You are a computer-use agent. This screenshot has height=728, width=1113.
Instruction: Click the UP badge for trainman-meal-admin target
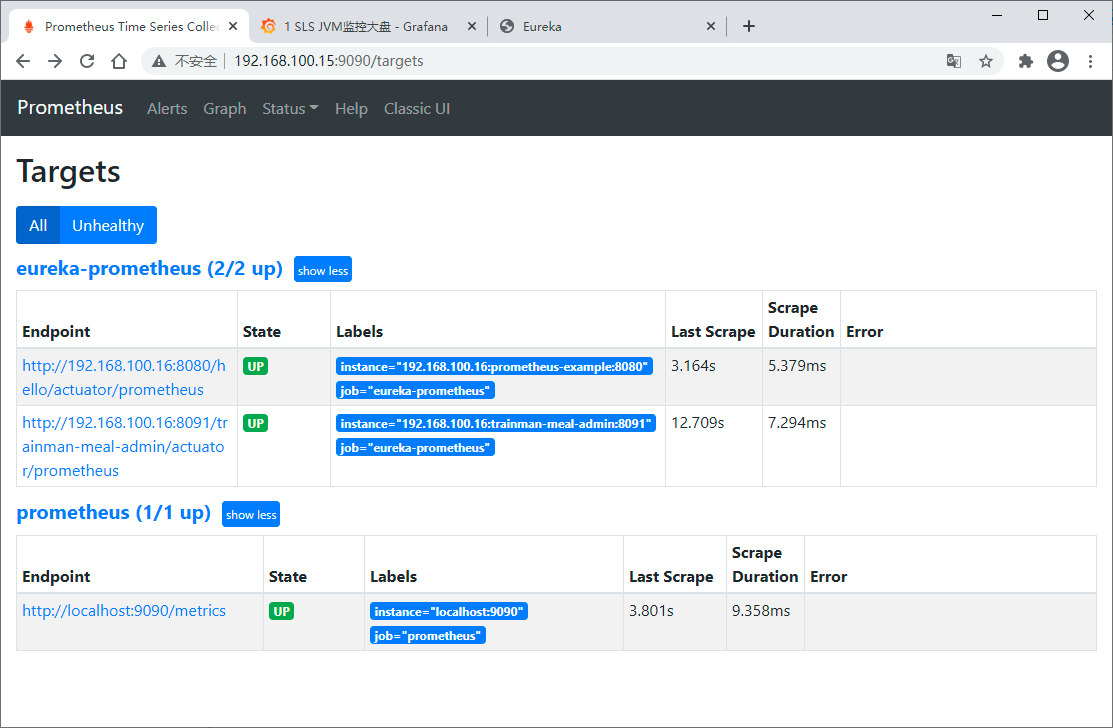256,424
